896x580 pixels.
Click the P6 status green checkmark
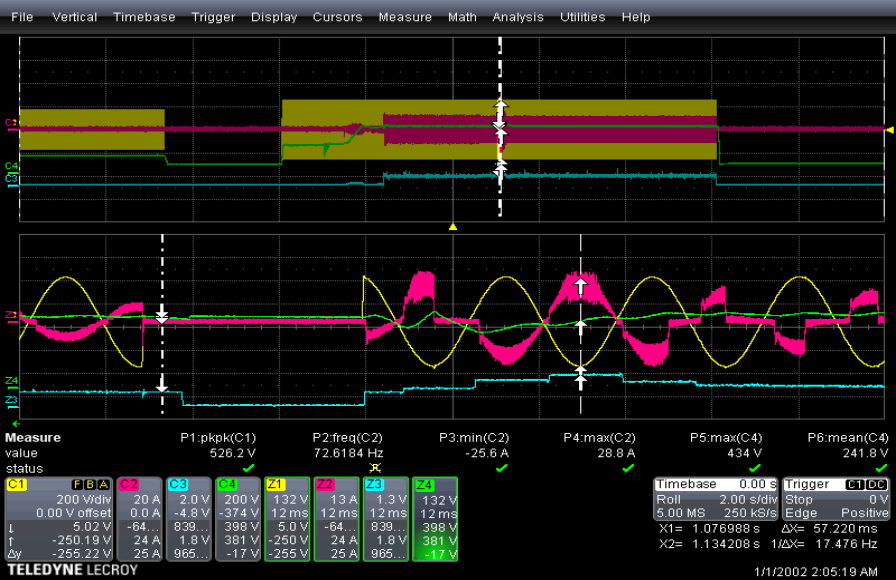tap(882, 469)
